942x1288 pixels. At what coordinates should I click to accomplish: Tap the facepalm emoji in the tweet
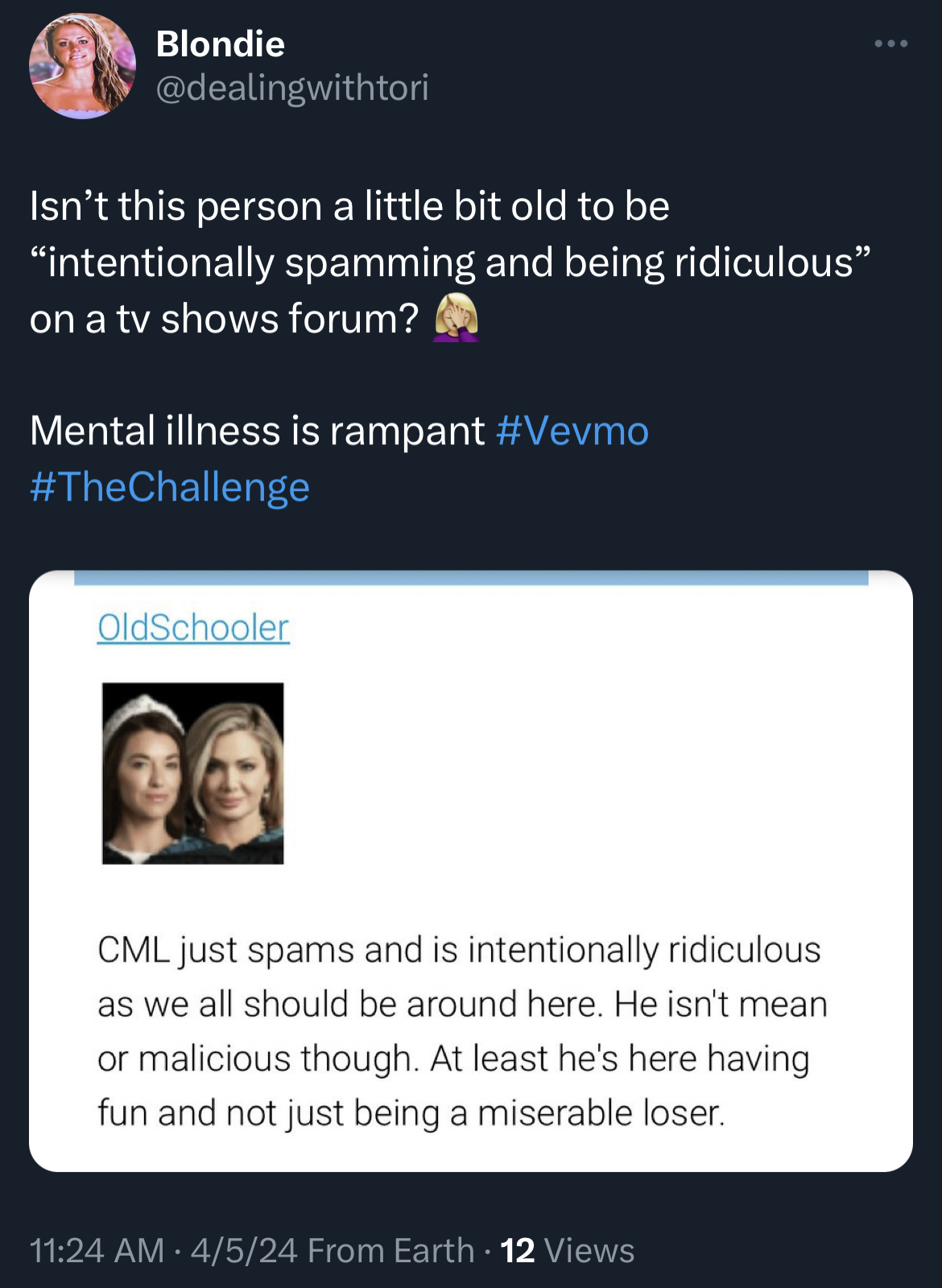[x=457, y=319]
